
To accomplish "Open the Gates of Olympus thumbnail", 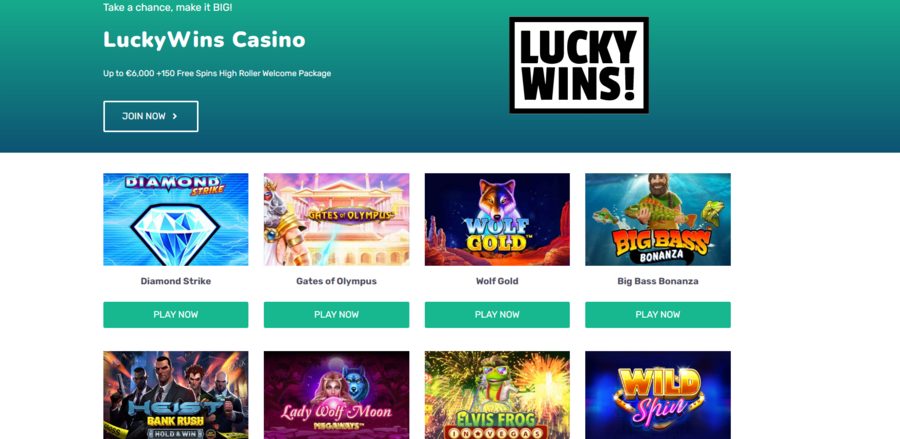I will pos(336,219).
